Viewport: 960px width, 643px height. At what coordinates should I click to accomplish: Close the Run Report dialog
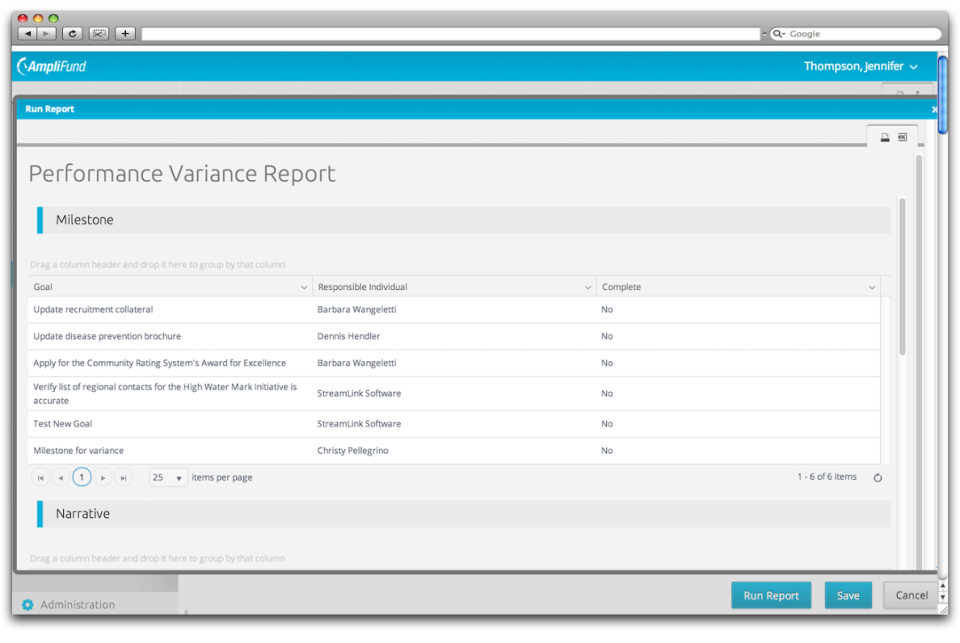pyautogui.click(x=934, y=109)
